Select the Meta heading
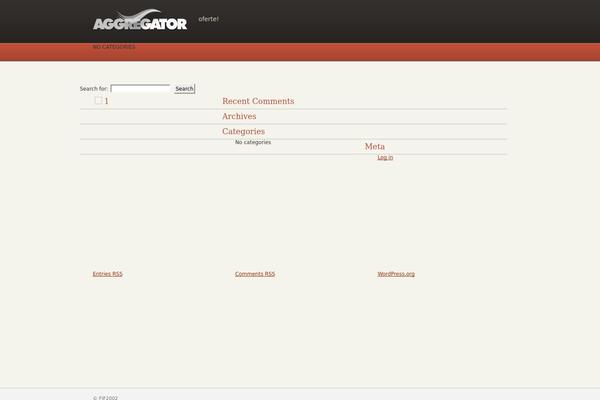Viewport: 600px width, 400px height. point(375,147)
